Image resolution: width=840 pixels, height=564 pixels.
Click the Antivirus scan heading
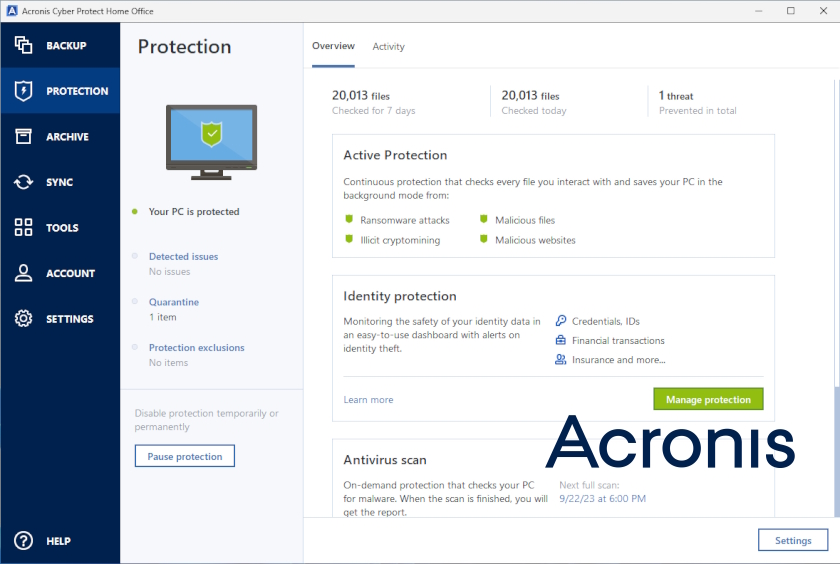pyautogui.click(x=385, y=460)
